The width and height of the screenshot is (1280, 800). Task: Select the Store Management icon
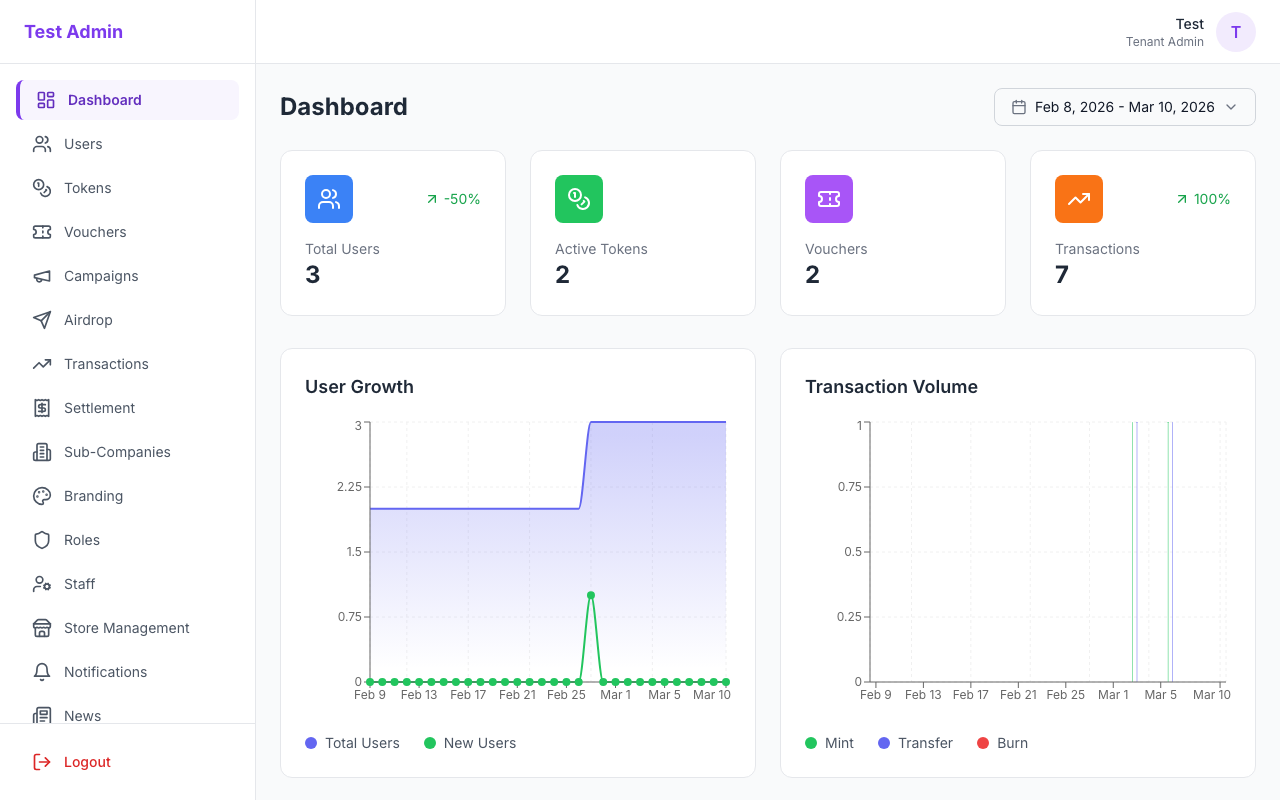pos(41,628)
